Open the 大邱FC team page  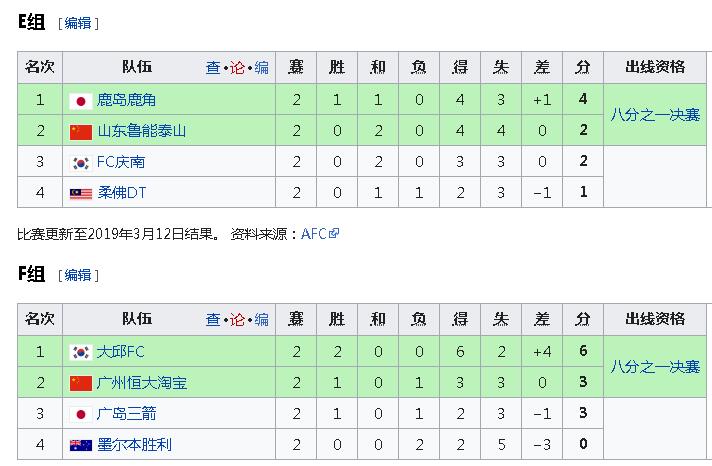pos(121,352)
